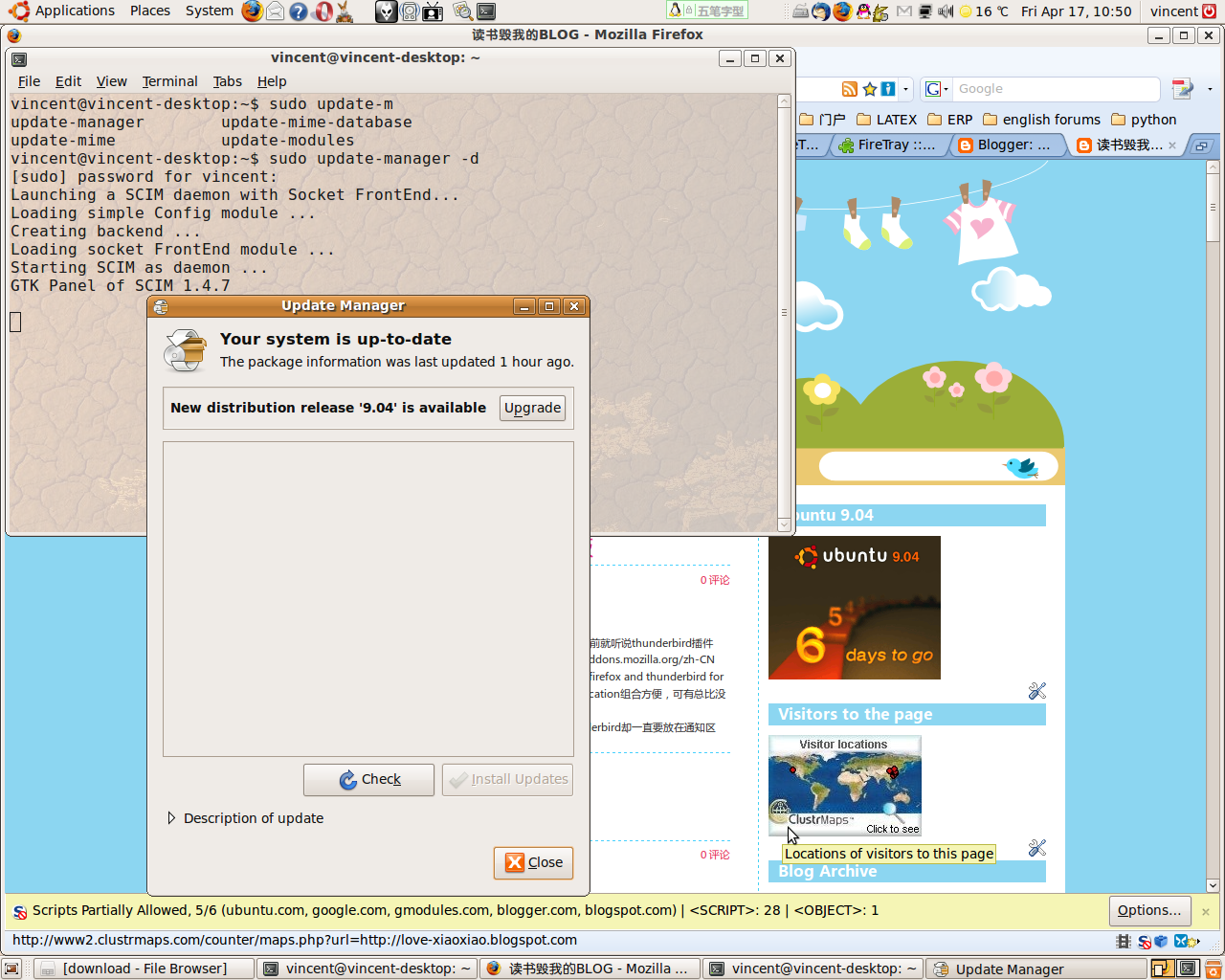Click the ScribeFire notepad toolbar icon
1225x980 pixels.
tap(1183, 89)
